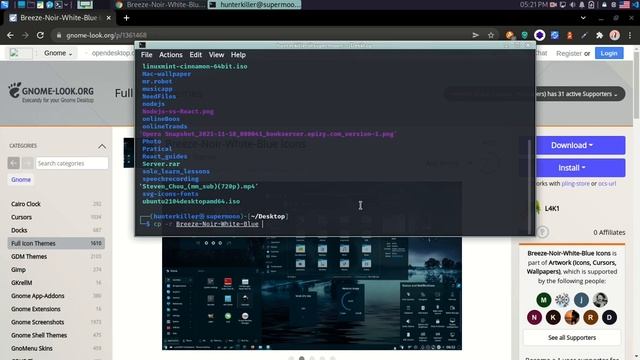Open Gnome Extensions category
640x360 pixels.
pos(36,309)
